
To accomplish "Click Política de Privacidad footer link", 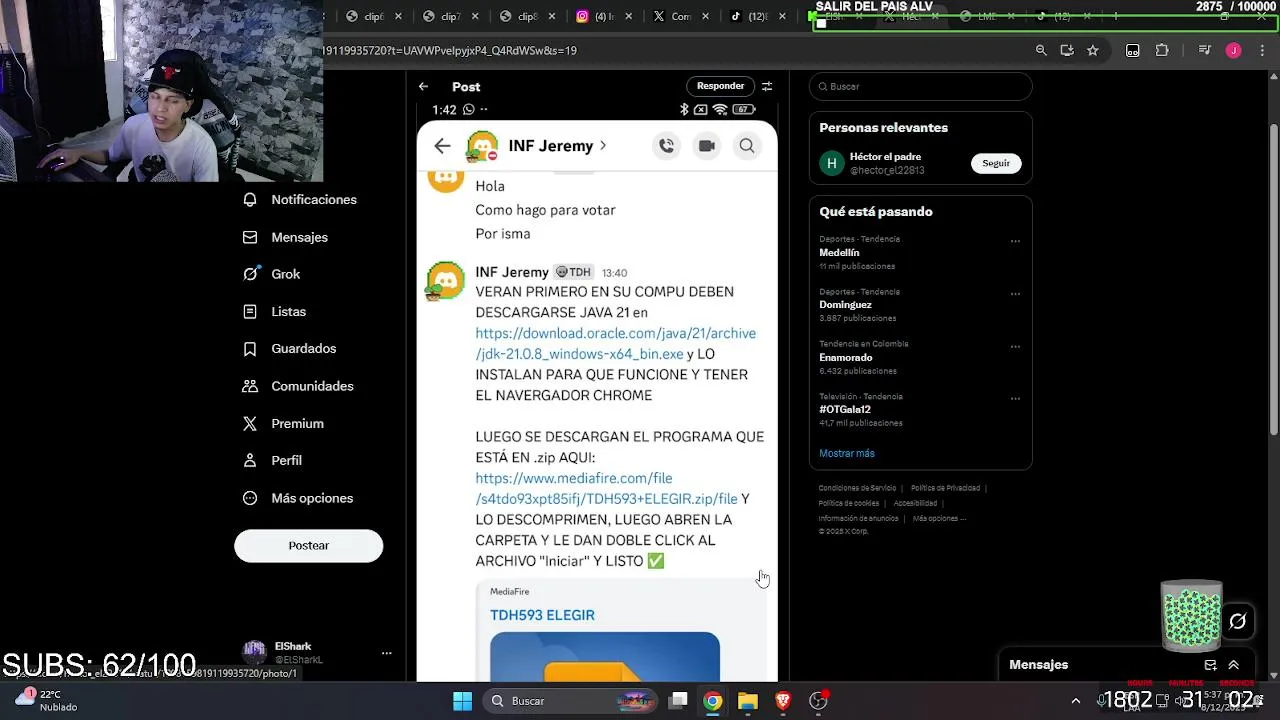I will pos(945,488).
